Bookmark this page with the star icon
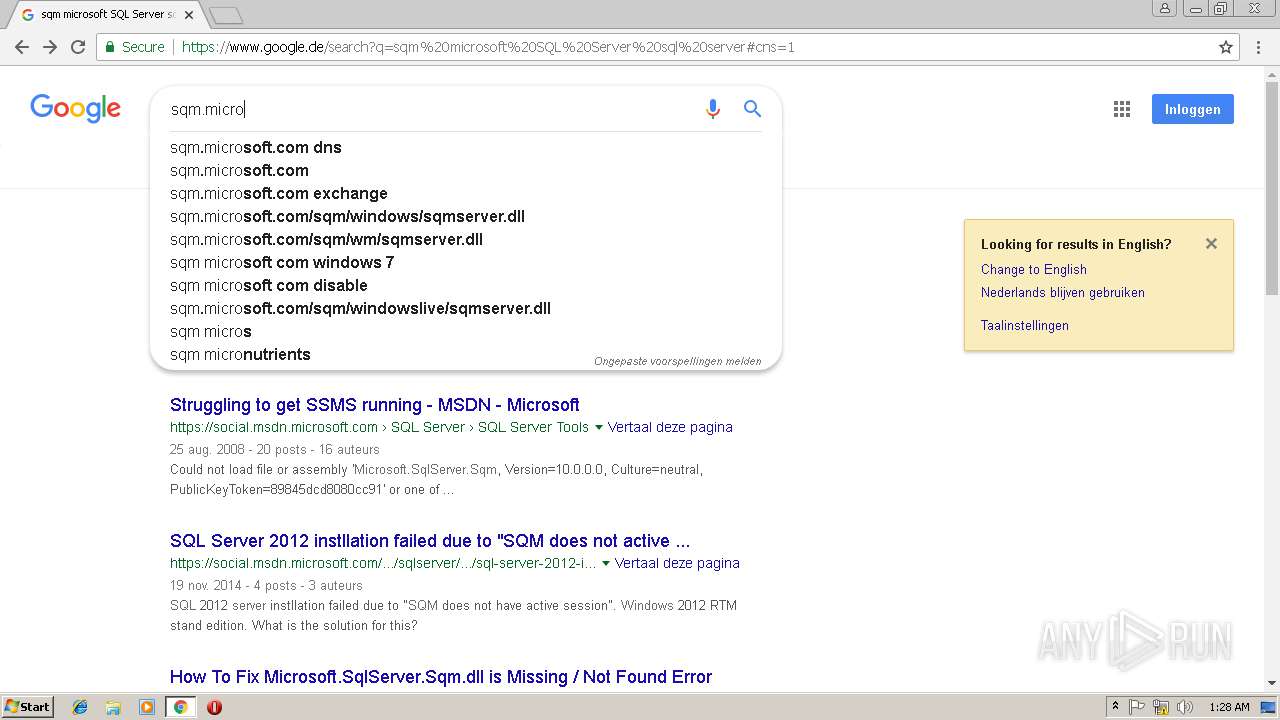 1226,47
